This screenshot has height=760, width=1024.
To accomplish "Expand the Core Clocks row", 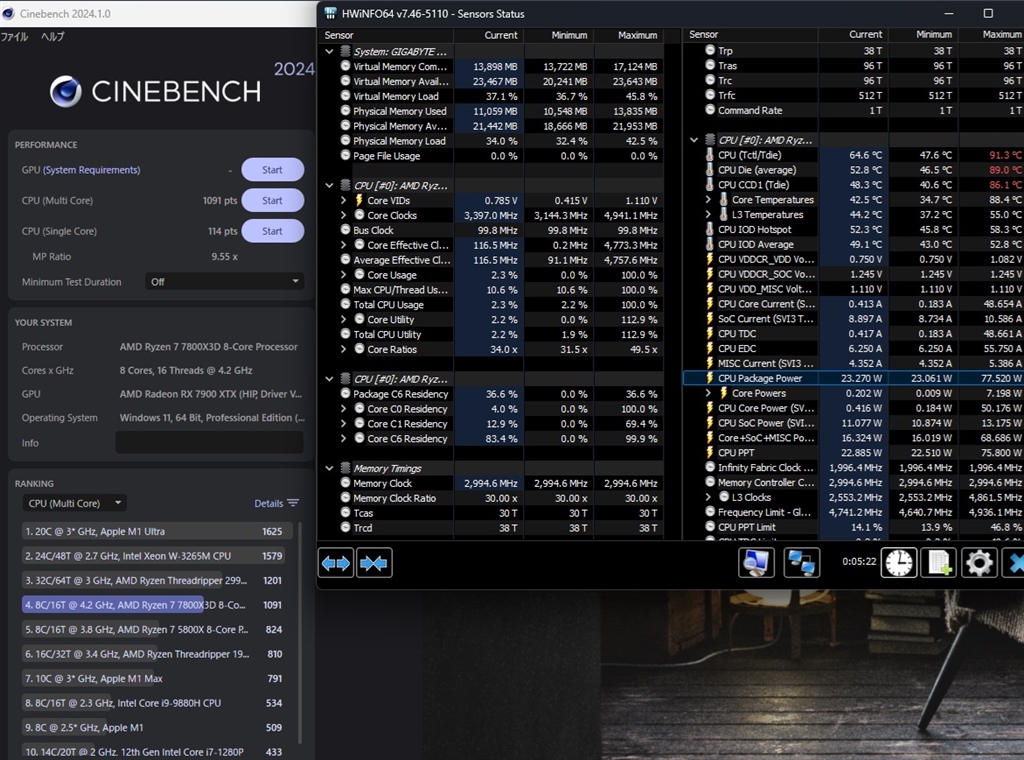I will click(x=344, y=215).
